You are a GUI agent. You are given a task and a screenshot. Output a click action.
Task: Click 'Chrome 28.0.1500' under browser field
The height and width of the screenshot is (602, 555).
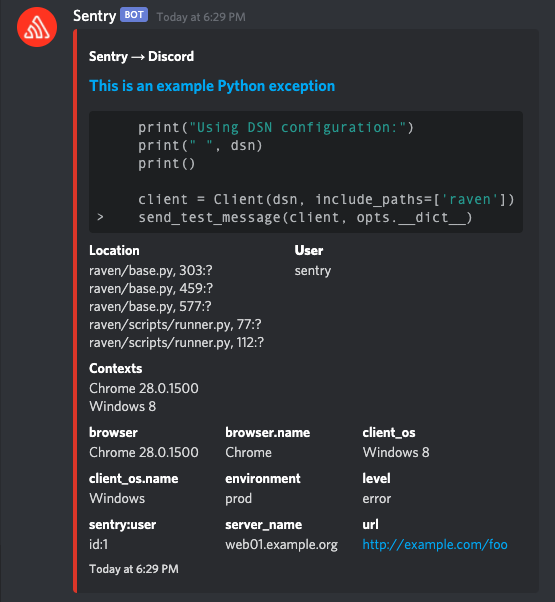(x=144, y=452)
